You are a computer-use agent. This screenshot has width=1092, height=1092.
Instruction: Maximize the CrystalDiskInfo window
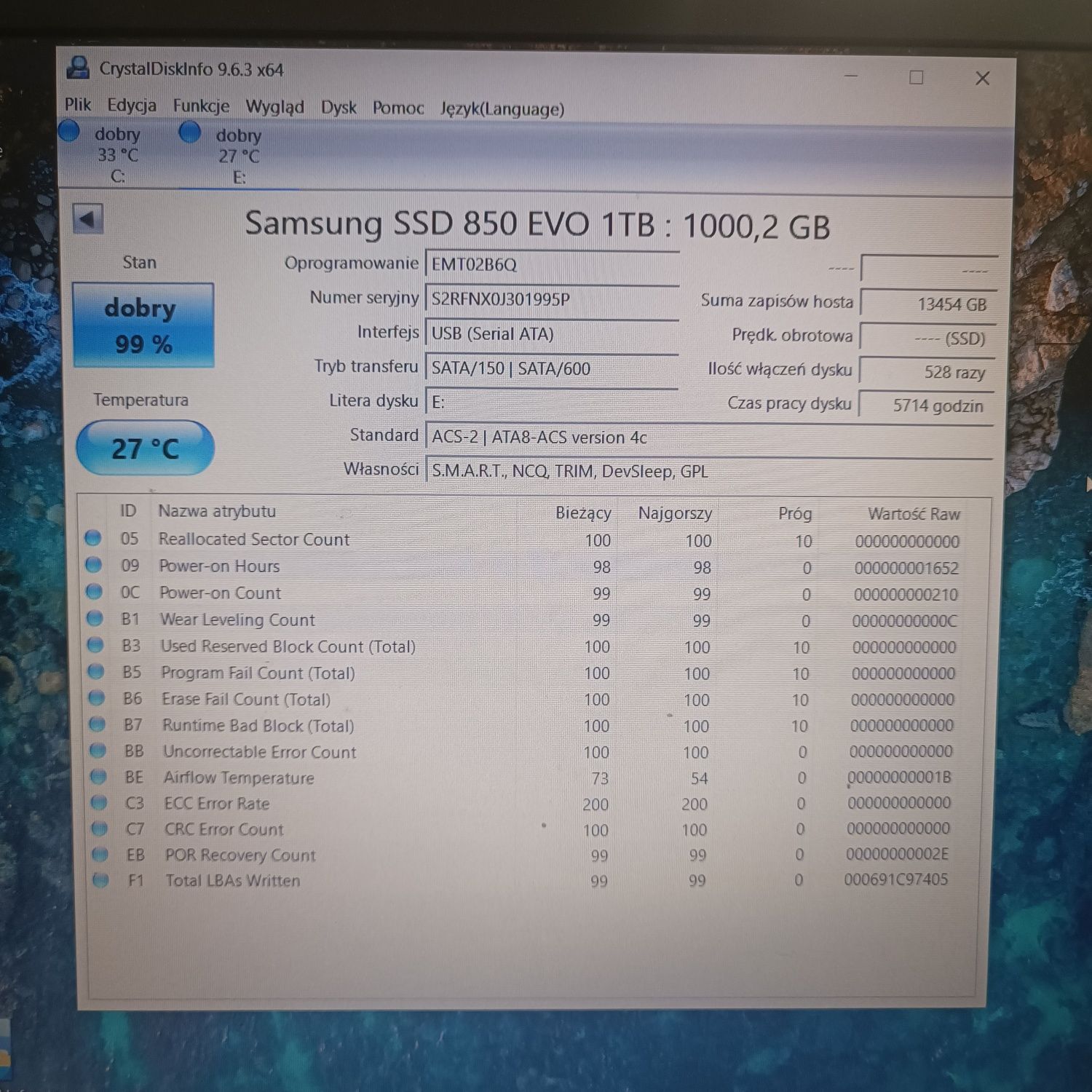[917, 77]
